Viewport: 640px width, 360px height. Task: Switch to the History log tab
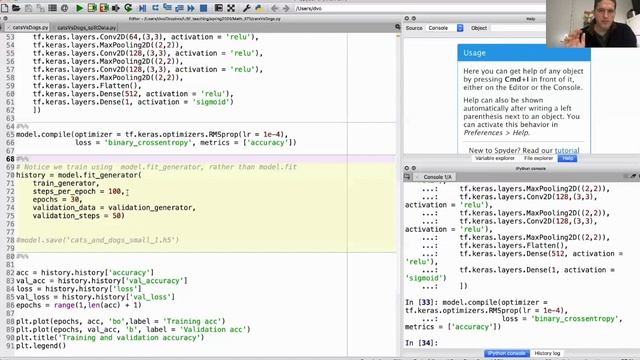click(x=547, y=353)
